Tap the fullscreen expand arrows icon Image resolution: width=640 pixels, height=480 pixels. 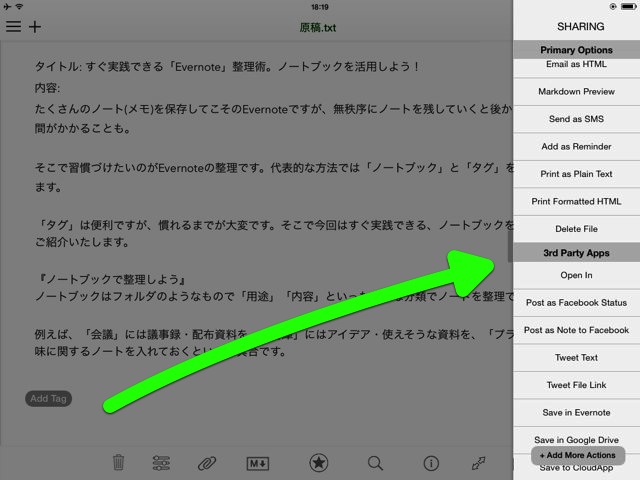tap(478, 463)
